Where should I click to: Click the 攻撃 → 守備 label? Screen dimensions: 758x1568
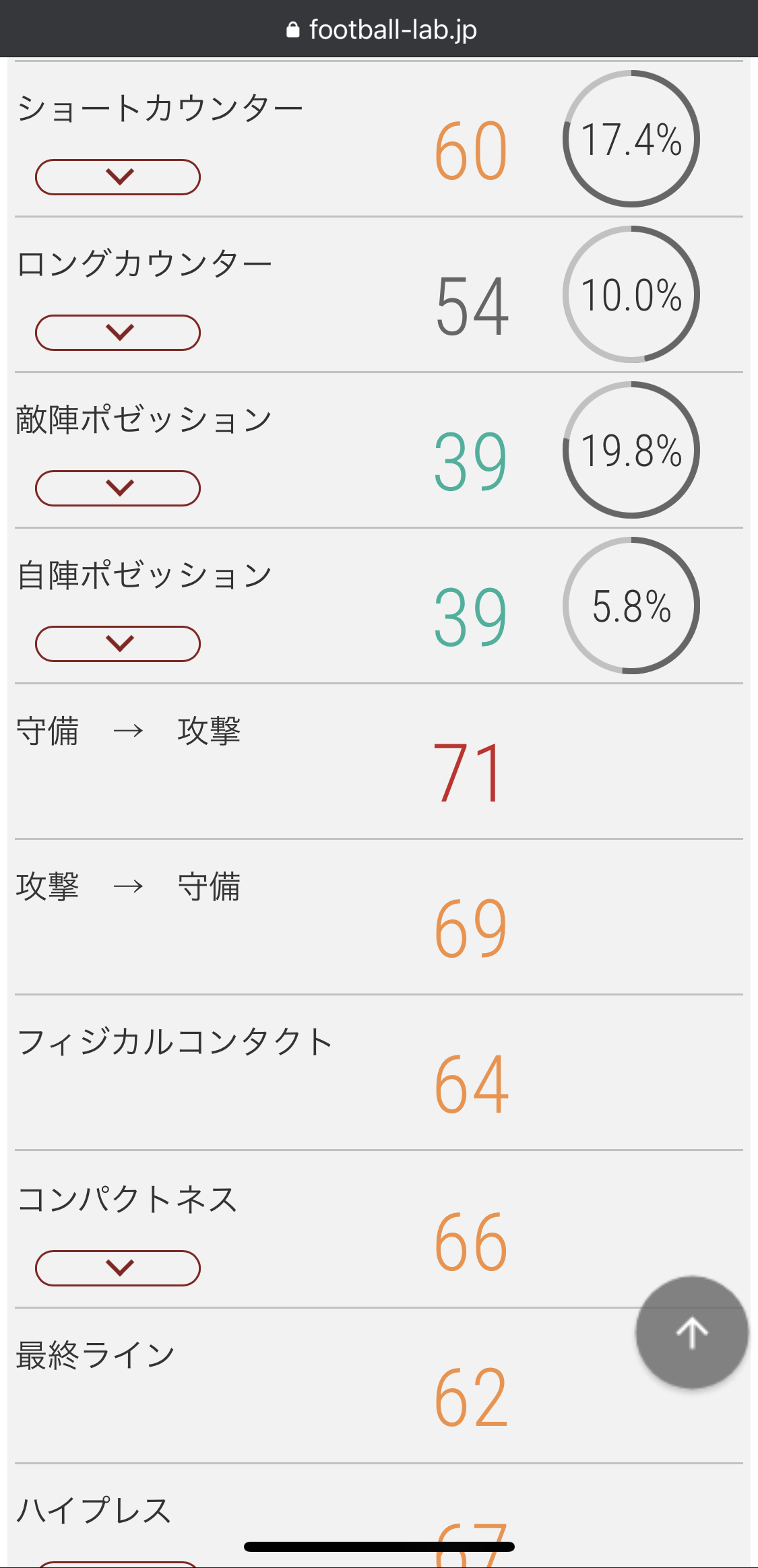(x=128, y=886)
